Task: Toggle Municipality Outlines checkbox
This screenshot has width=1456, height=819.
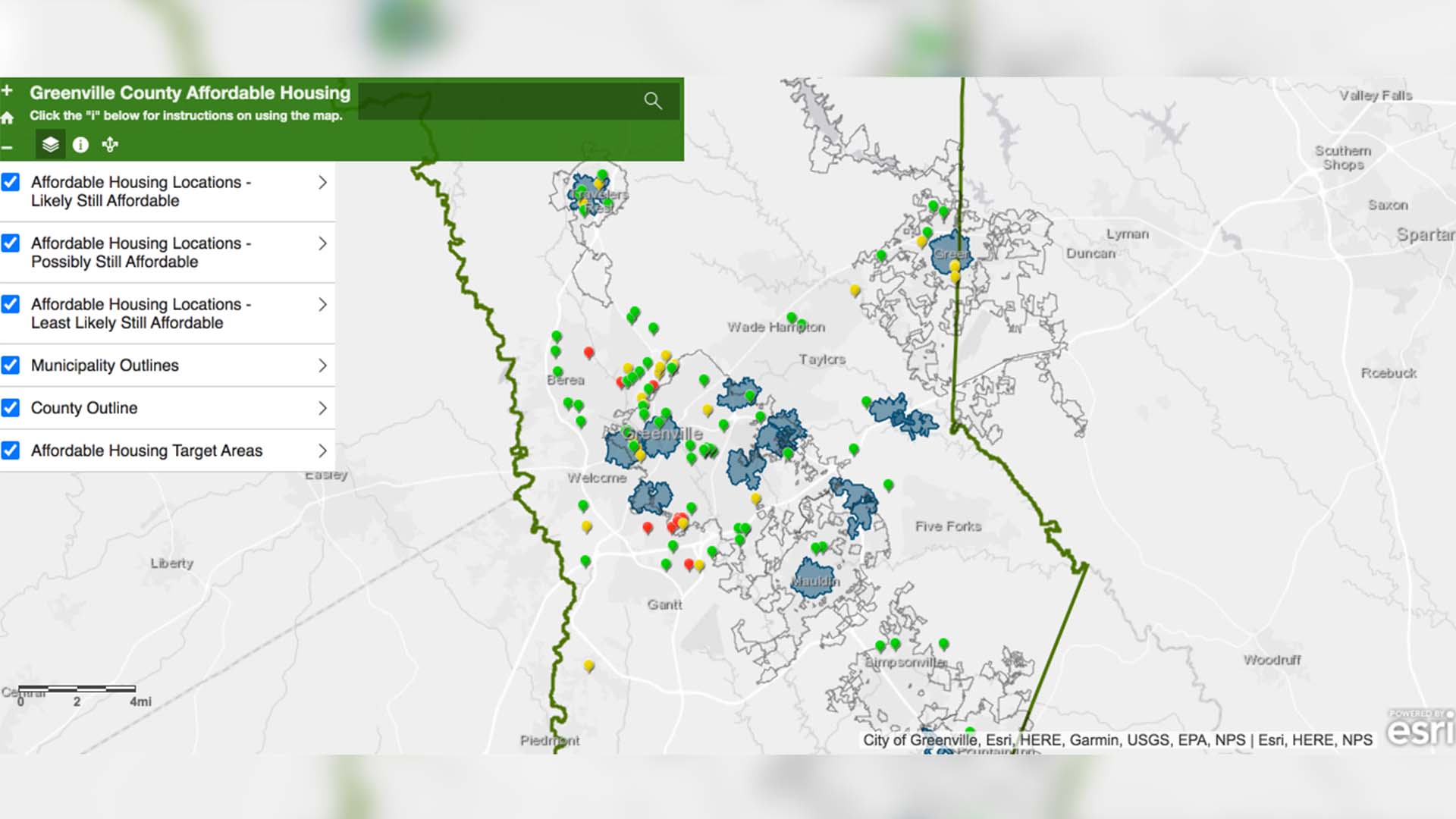Action: click(11, 365)
